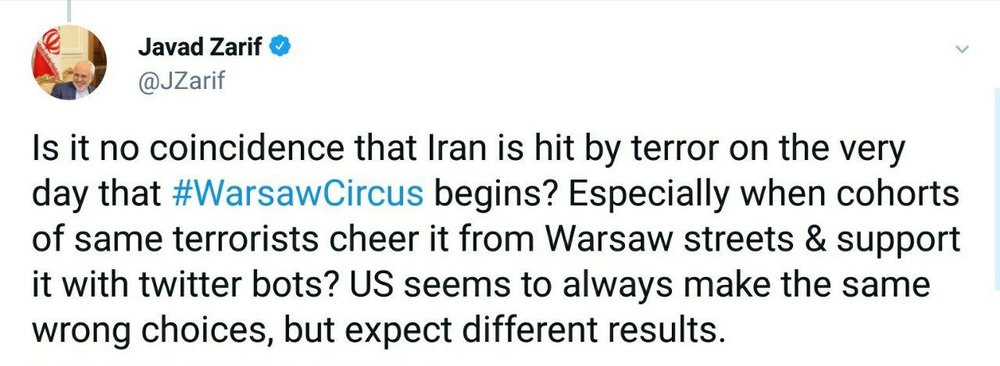
Task: Click the blue verified badge
Action: coord(281,47)
